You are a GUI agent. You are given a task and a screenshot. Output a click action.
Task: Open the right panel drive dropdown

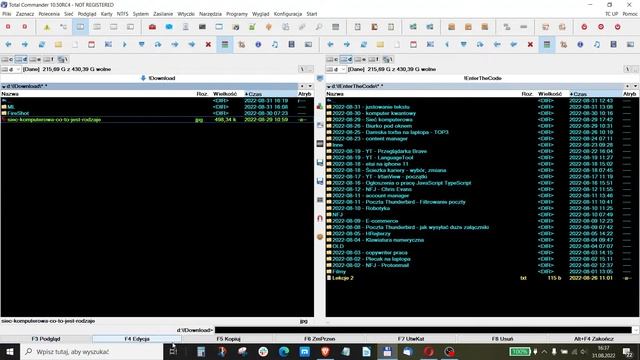tap(336, 69)
